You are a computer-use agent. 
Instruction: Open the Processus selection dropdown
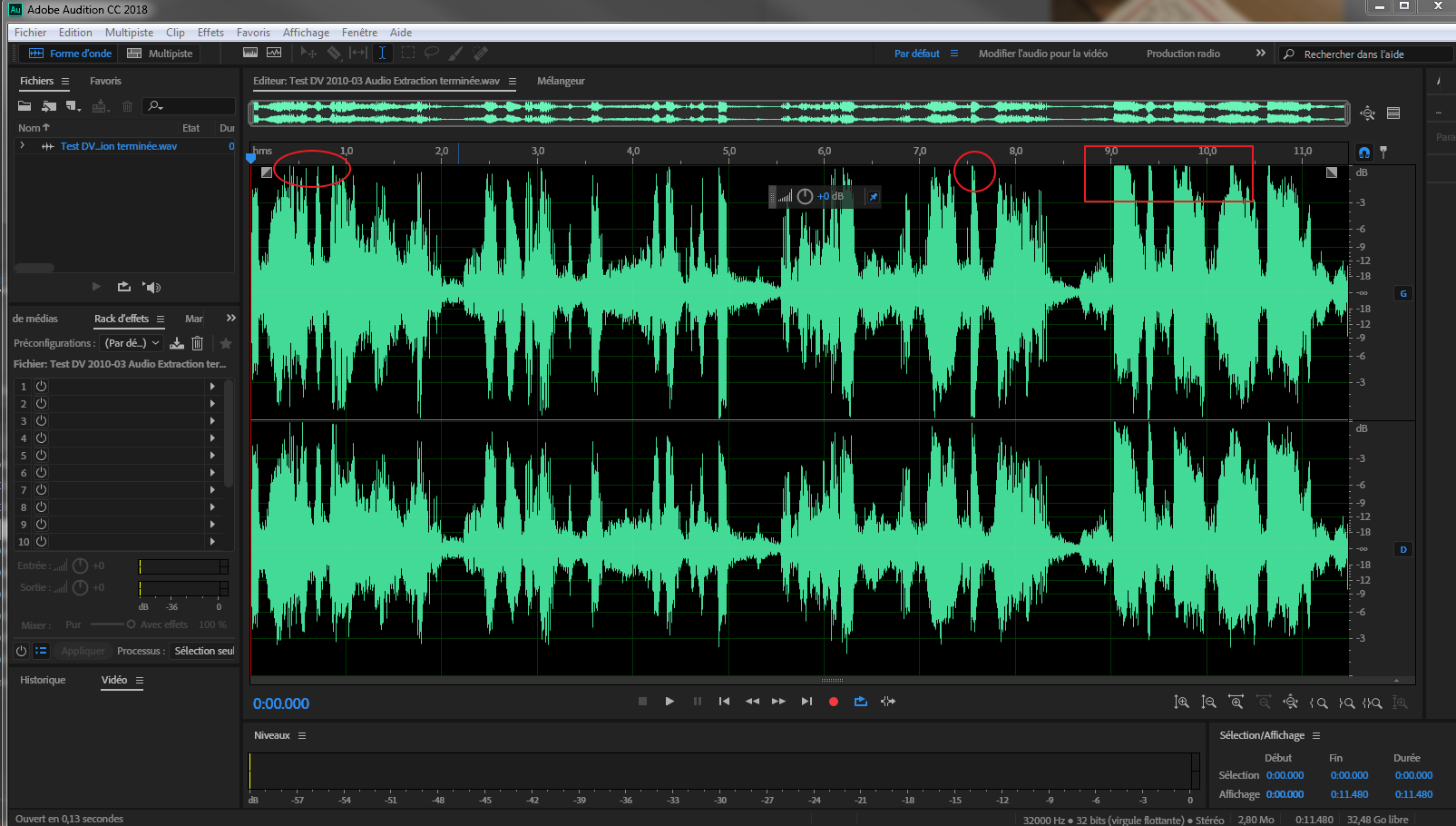pos(203,651)
